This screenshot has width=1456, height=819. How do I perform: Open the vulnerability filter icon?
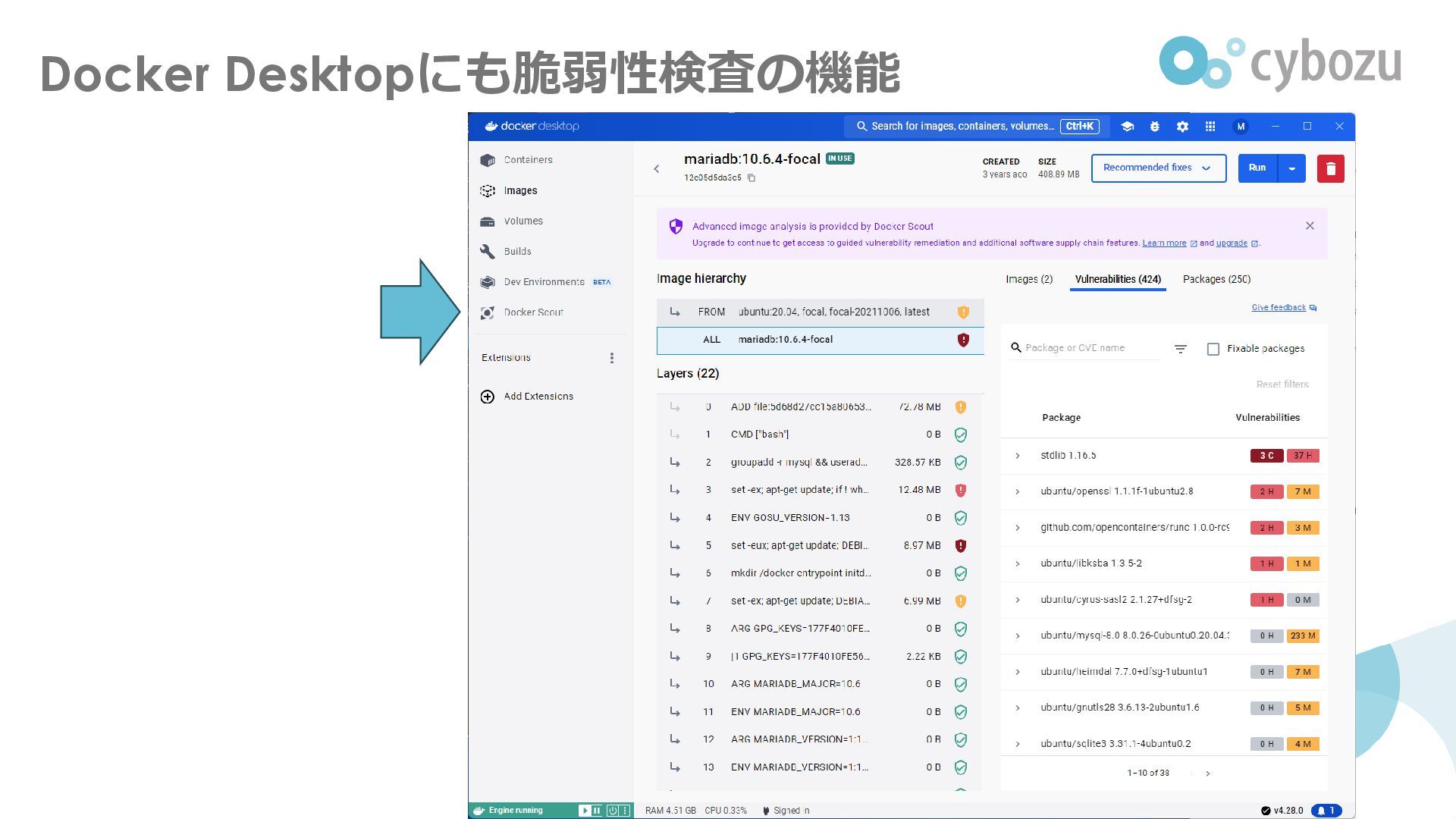1181,349
